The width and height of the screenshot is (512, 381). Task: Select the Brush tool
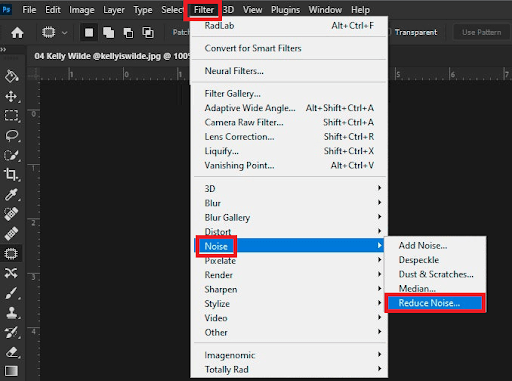click(x=11, y=293)
